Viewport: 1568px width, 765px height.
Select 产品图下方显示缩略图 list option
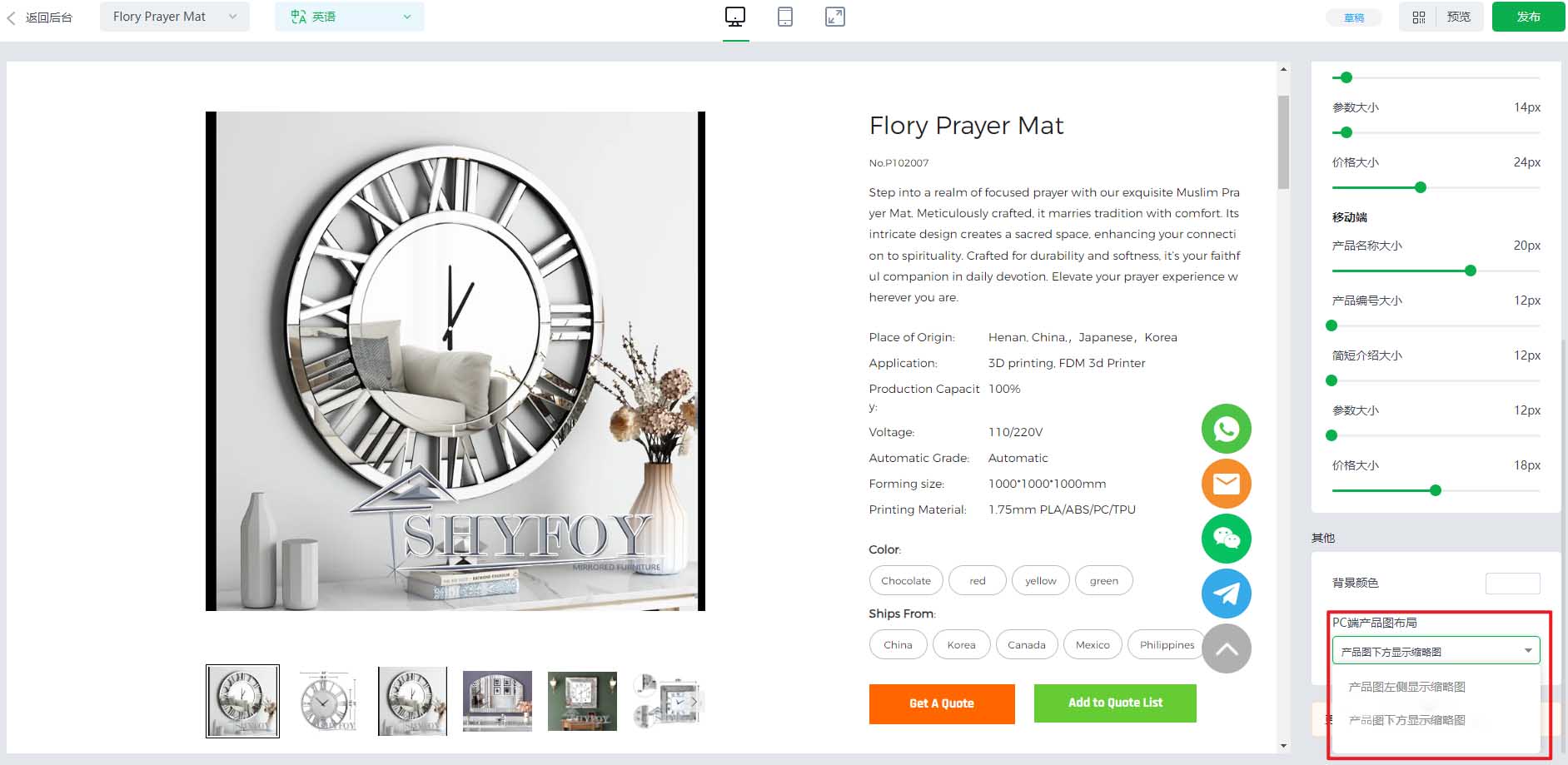(x=1406, y=720)
